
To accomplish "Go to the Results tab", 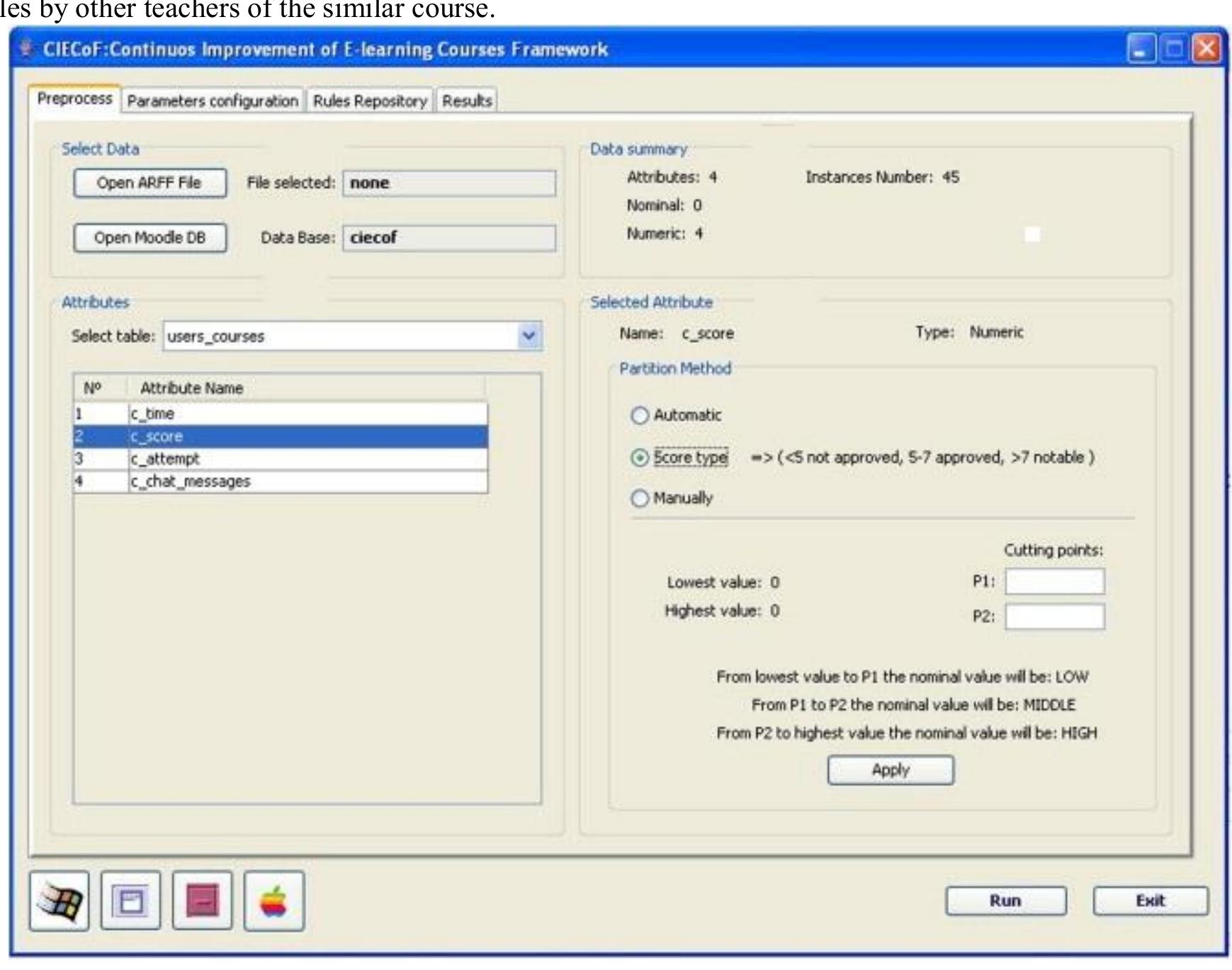I will 467,101.
